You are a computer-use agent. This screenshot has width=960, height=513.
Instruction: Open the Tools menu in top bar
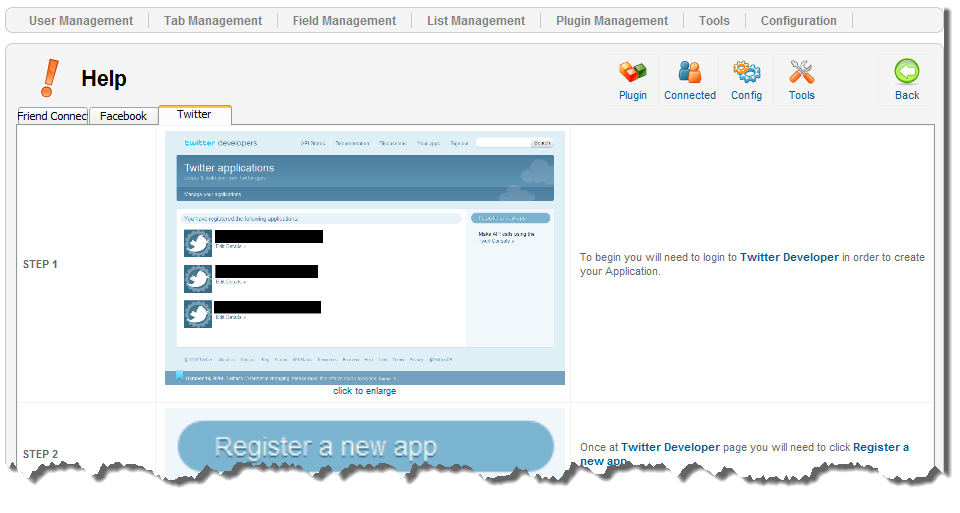point(714,21)
